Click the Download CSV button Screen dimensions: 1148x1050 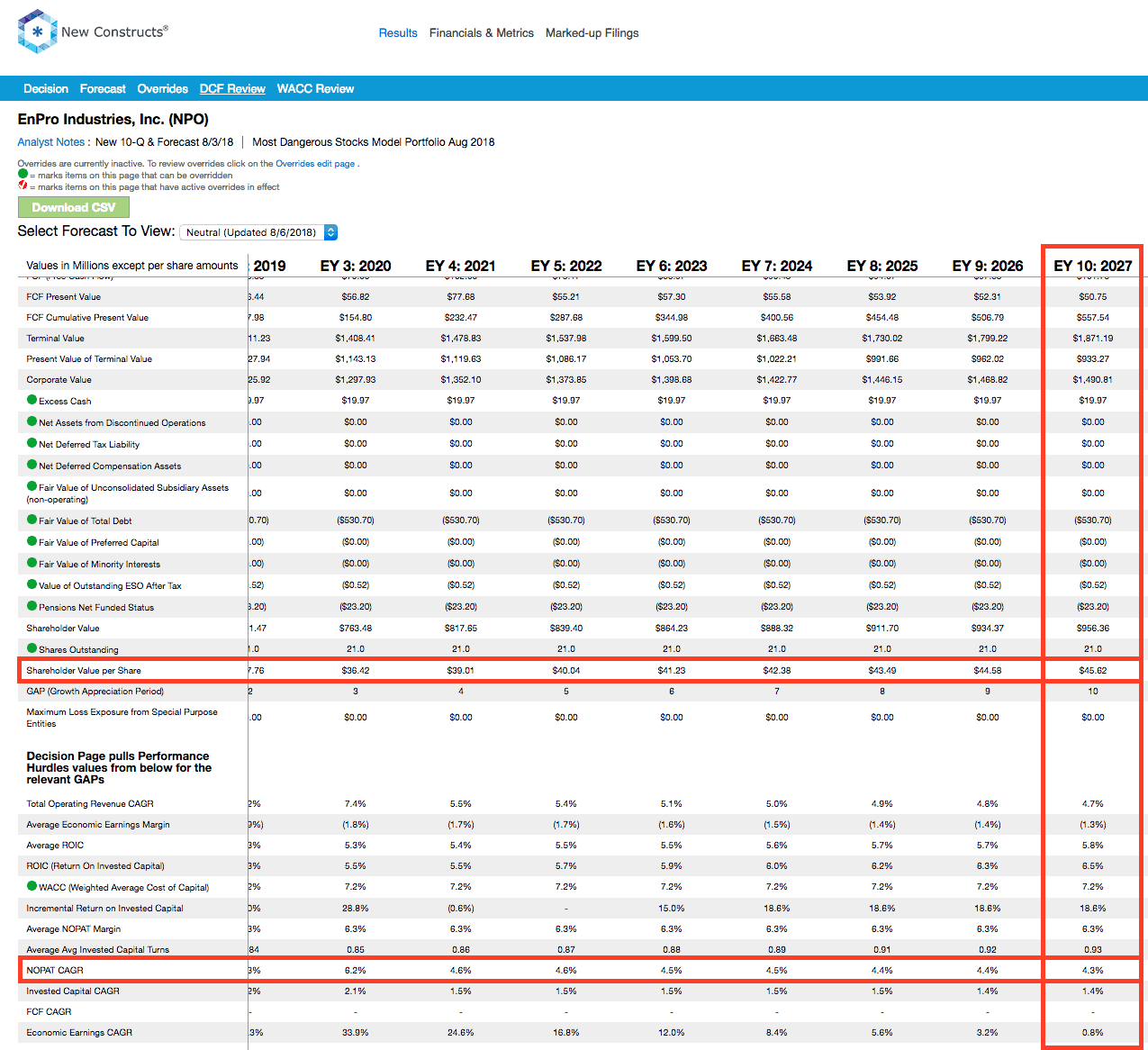(x=74, y=207)
